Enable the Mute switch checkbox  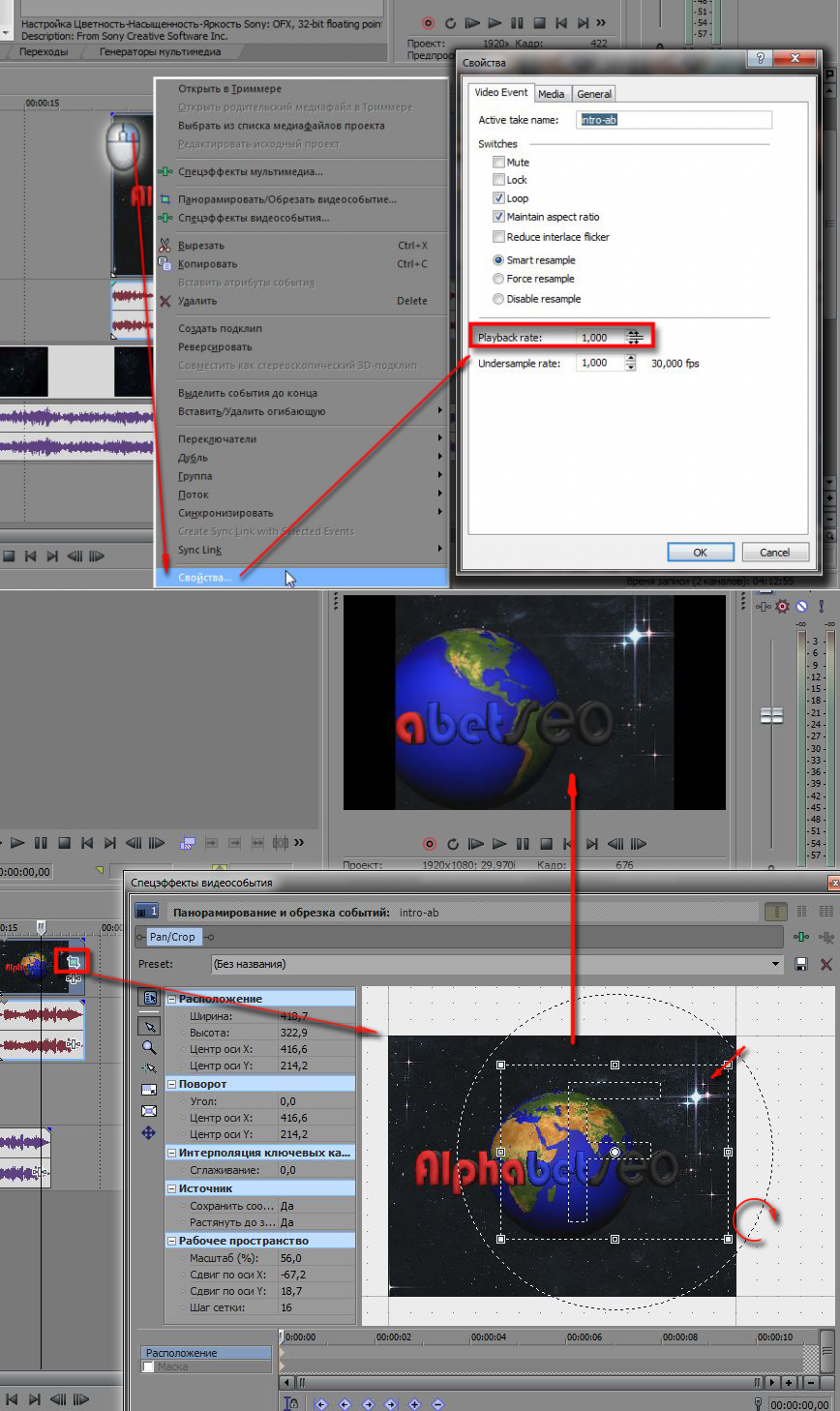[x=499, y=163]
